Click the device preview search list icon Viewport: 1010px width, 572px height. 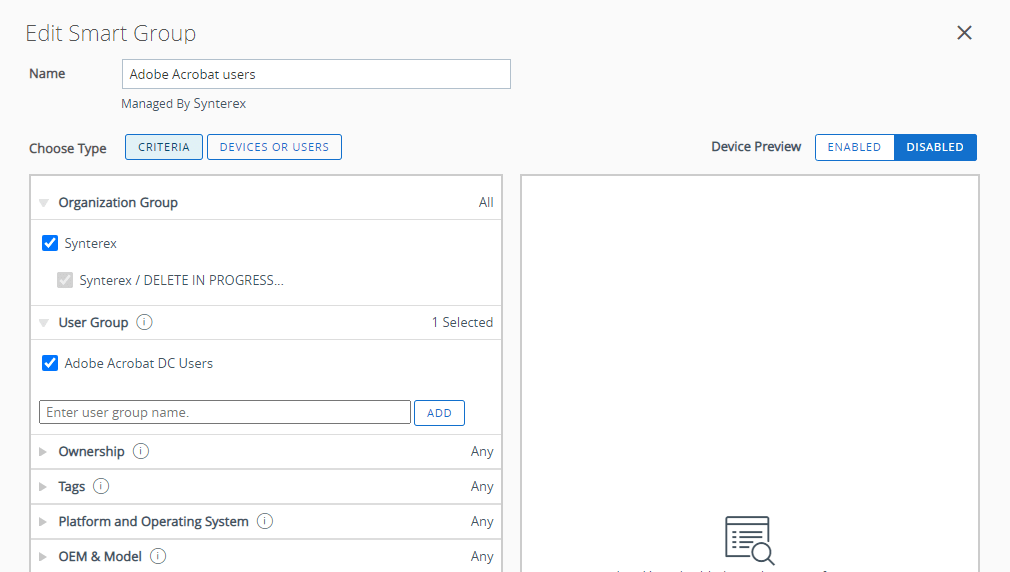point(749,540)
